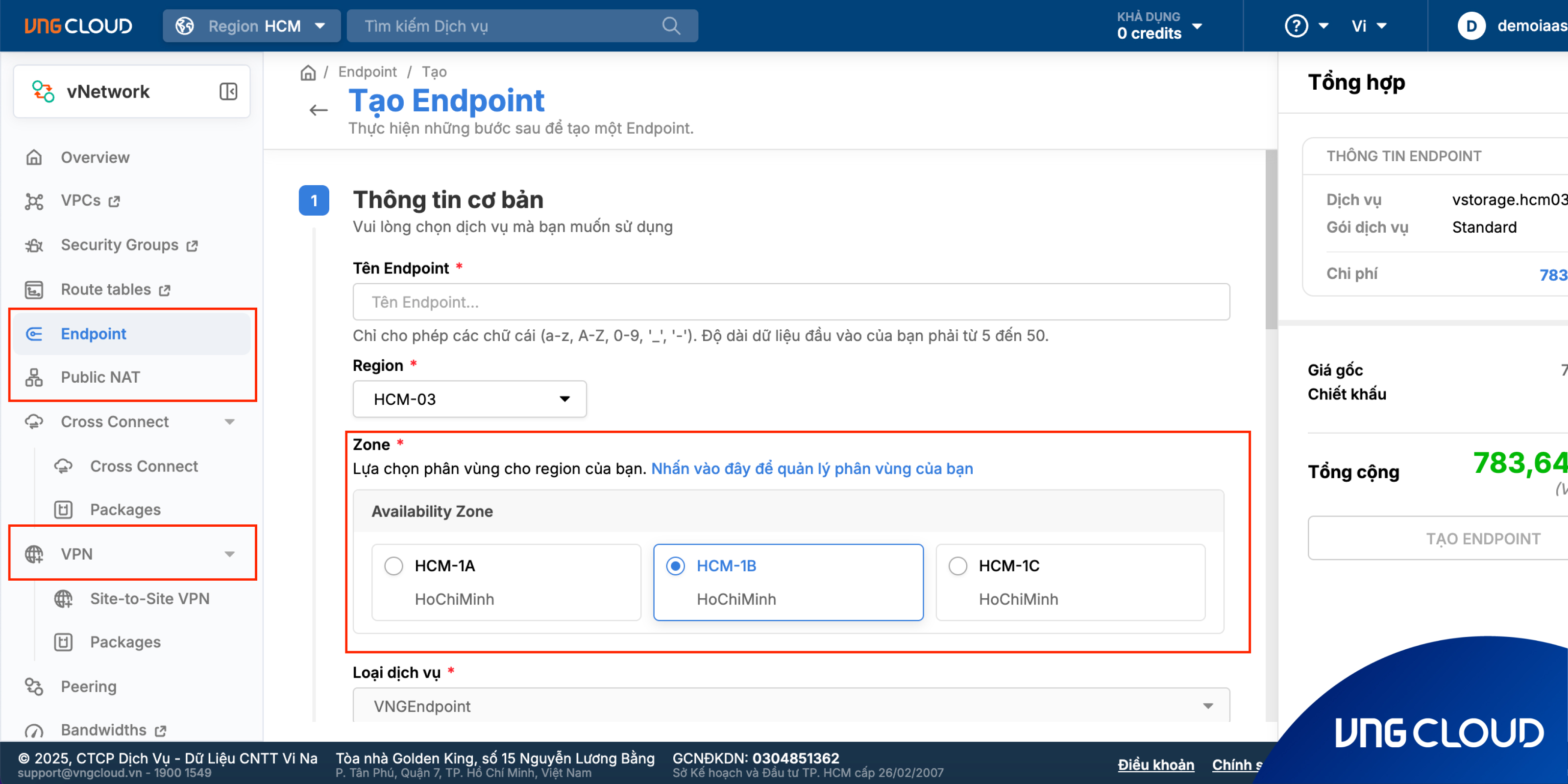1568x784 pixels.
Task: Click the Tên Endpoint name field
Action: pyautogui.click(x=791, y=302)
